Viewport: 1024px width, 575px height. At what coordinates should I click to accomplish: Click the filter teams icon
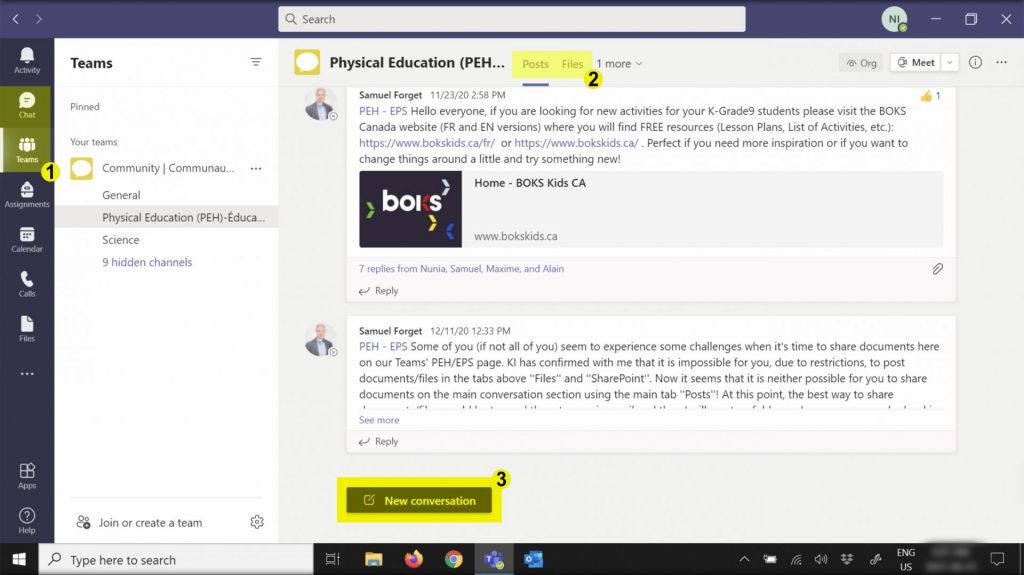[x=256, y=62]
